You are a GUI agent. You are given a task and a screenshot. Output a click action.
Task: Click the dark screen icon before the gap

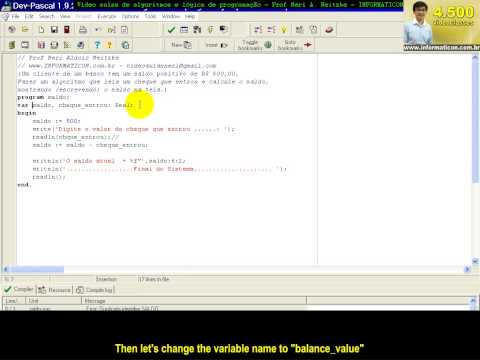pyautogui.click(x=223, y=29)
